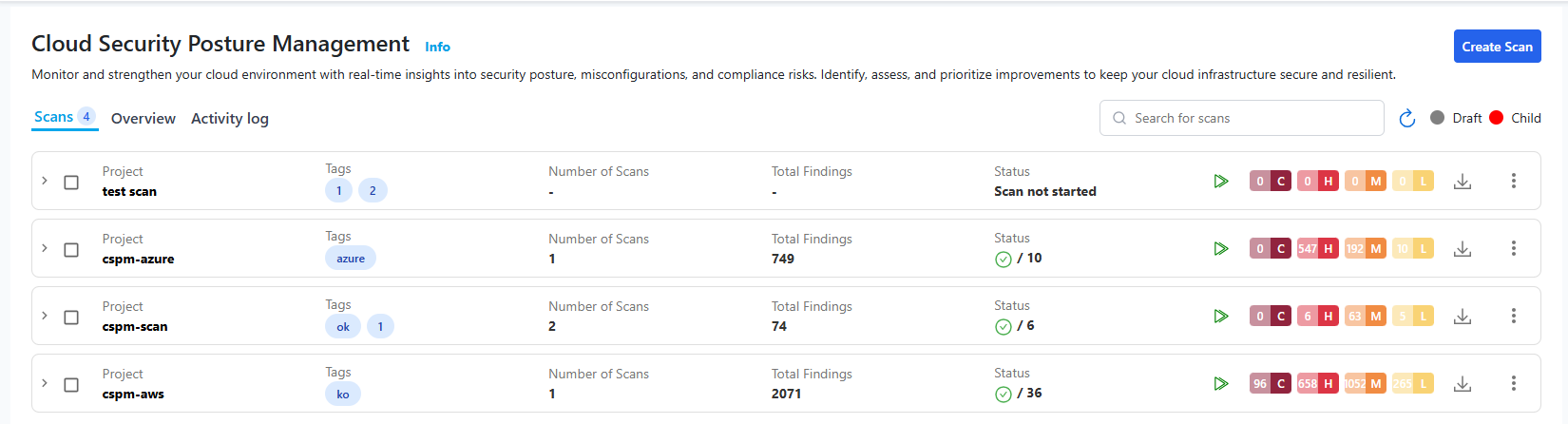This screenshot has height=424, width=1568.
Task: Expand the cspm-aws row chevron
Action: click(44, 383)
